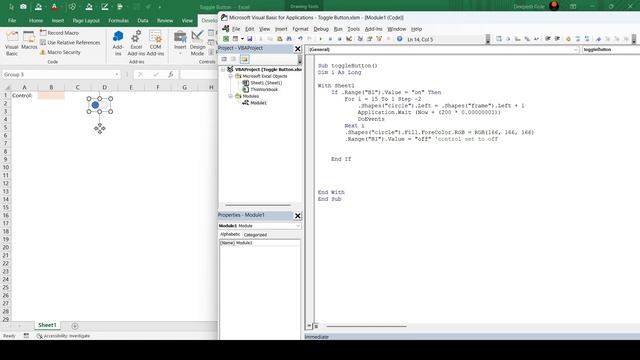Click the Reset stop icon in VBA toolbar

pos(339,39)
